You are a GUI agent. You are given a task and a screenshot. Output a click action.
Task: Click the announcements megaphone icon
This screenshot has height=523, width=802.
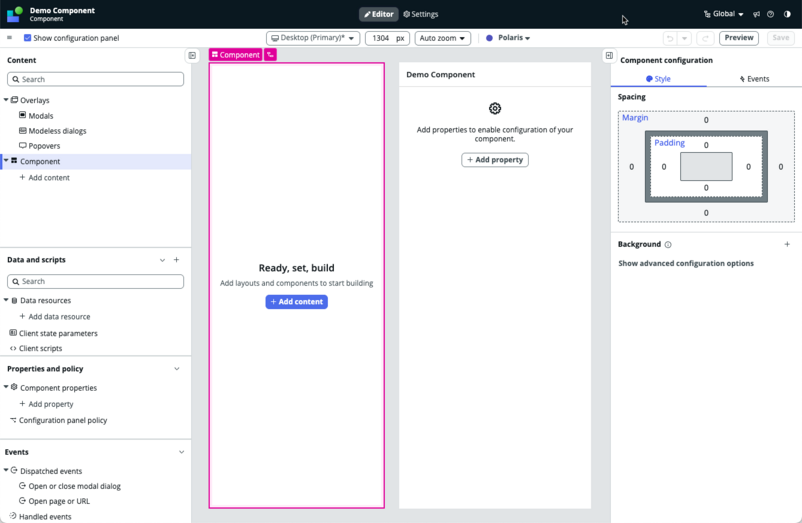point(756,14)
